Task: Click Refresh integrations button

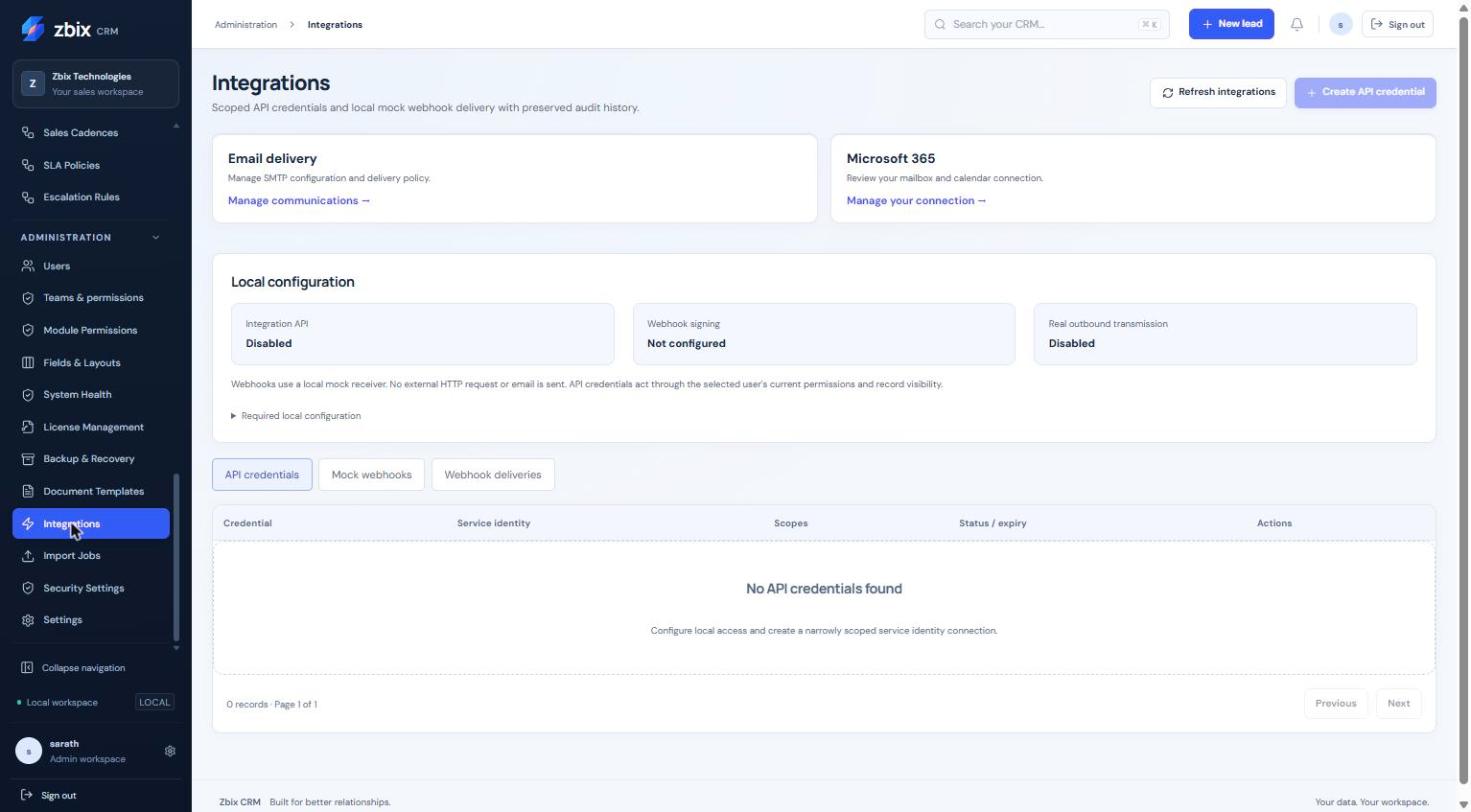Action: 1218,92
